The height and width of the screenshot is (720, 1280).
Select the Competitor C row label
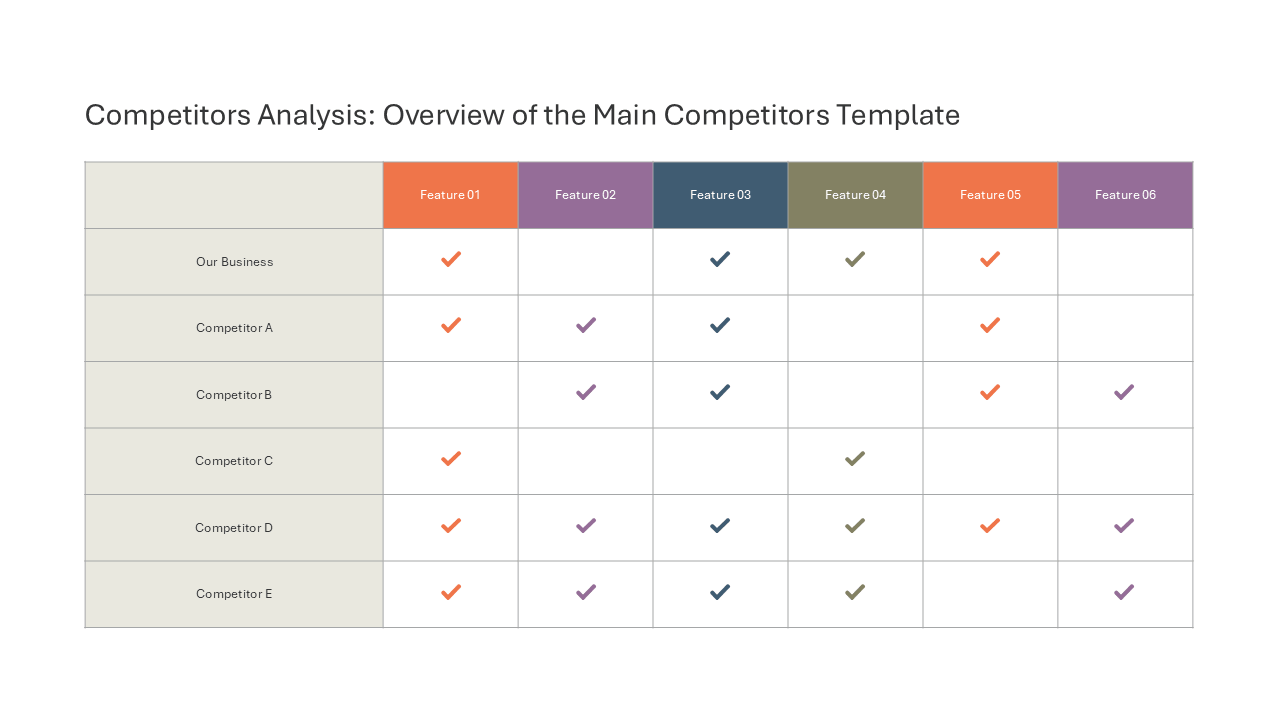pyautogui.click(x=234, y=461)
